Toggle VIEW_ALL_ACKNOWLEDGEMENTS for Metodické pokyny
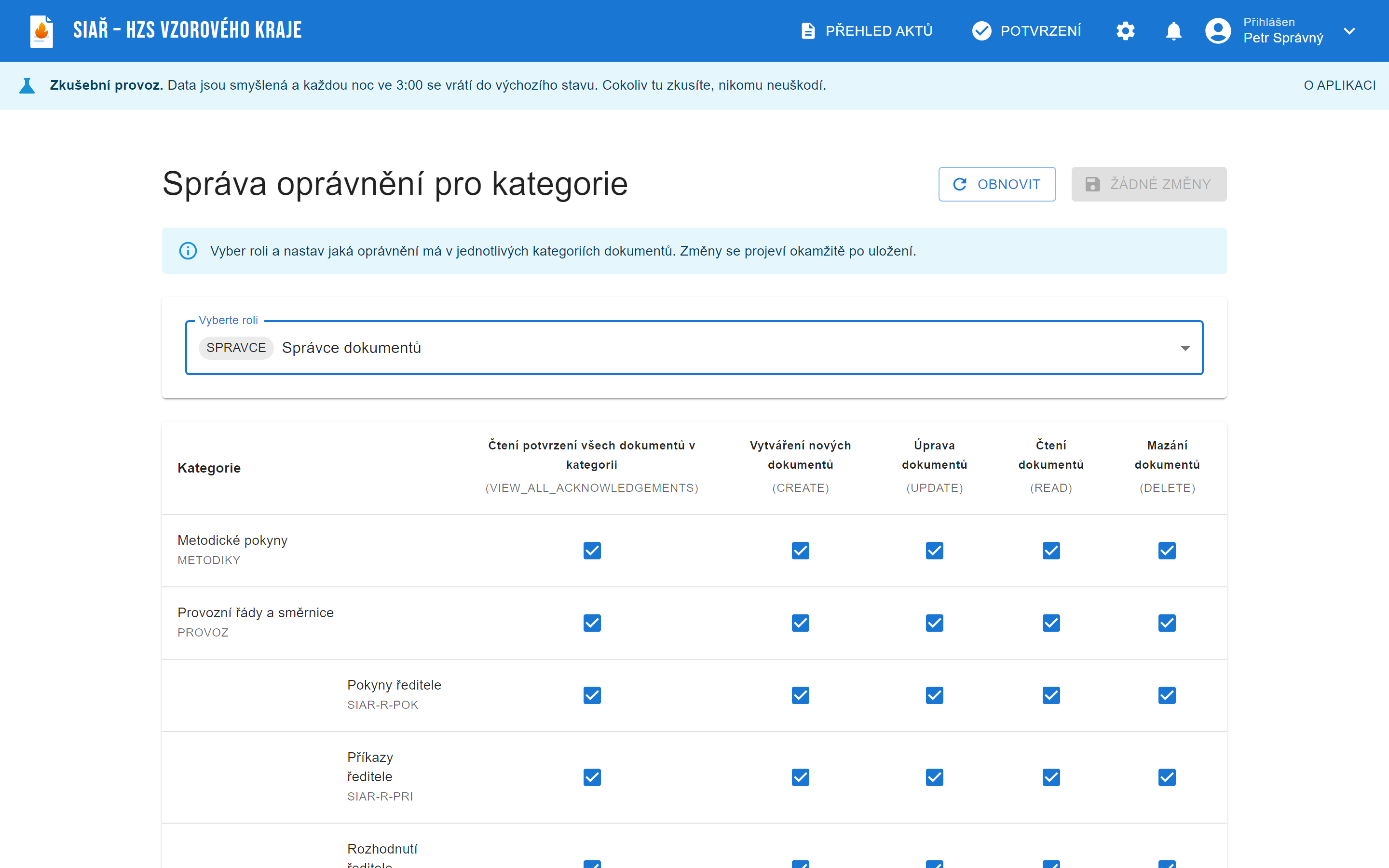 point(592,551)
